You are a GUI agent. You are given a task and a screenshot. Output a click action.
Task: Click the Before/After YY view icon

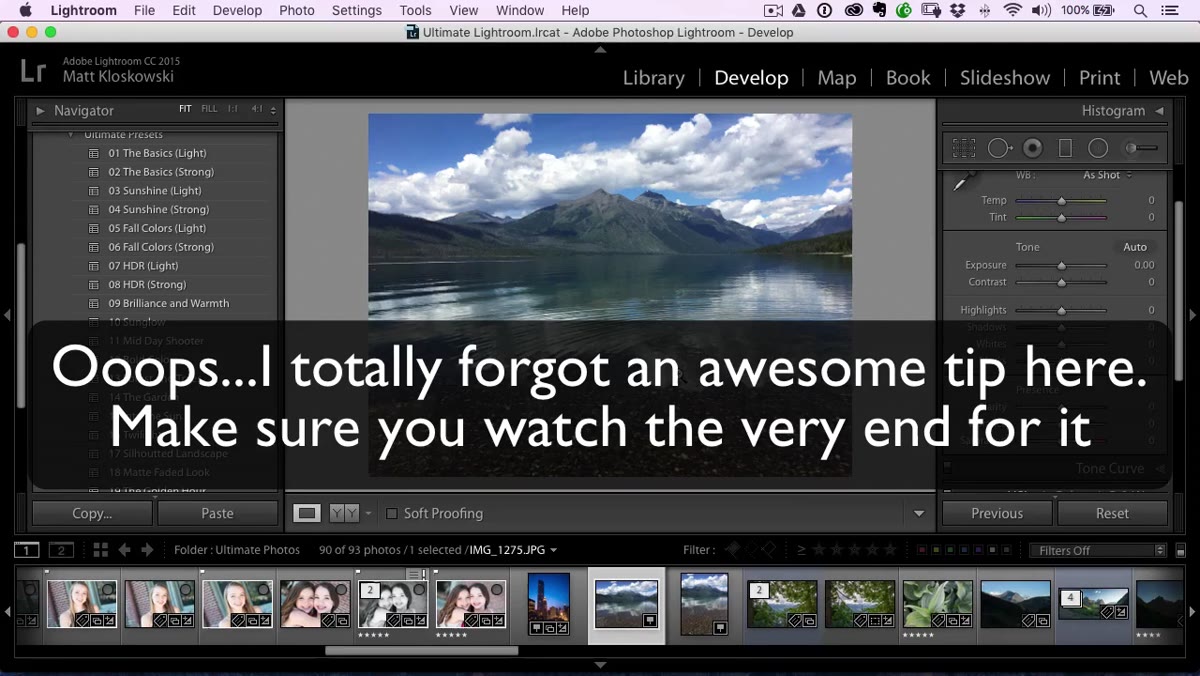tap(344, 513)
